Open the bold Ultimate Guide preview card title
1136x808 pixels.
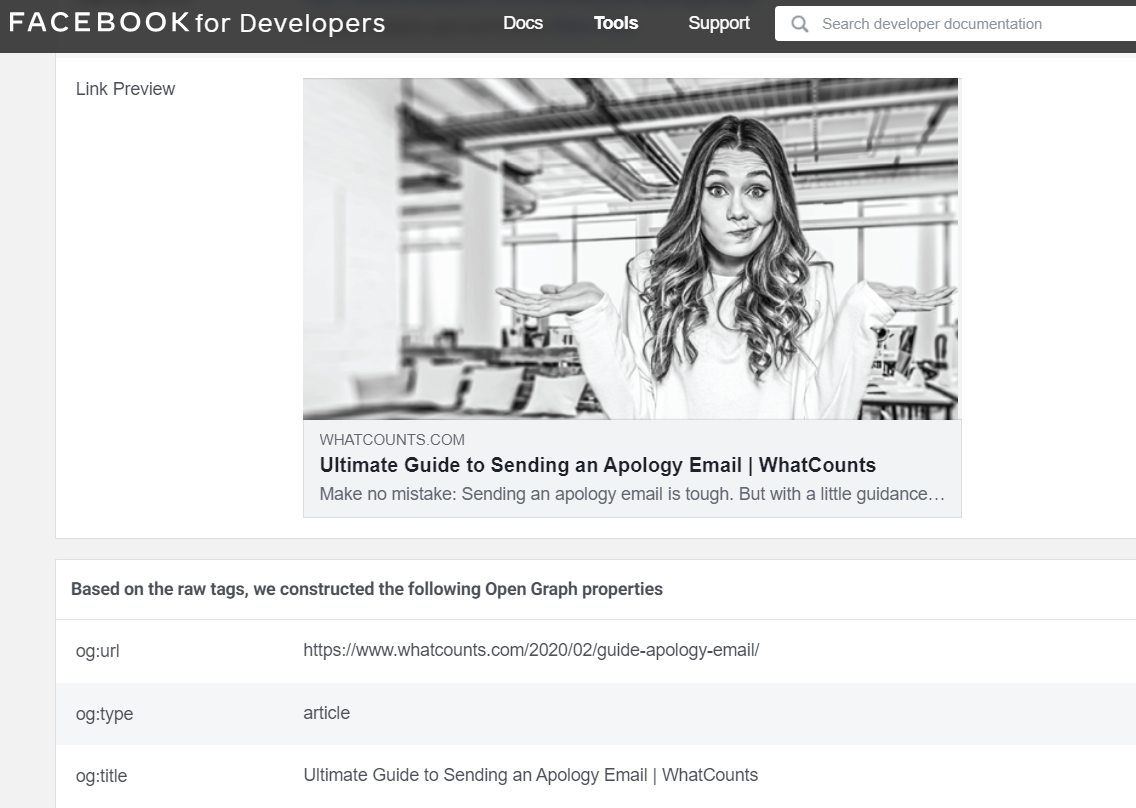(597, 465)
